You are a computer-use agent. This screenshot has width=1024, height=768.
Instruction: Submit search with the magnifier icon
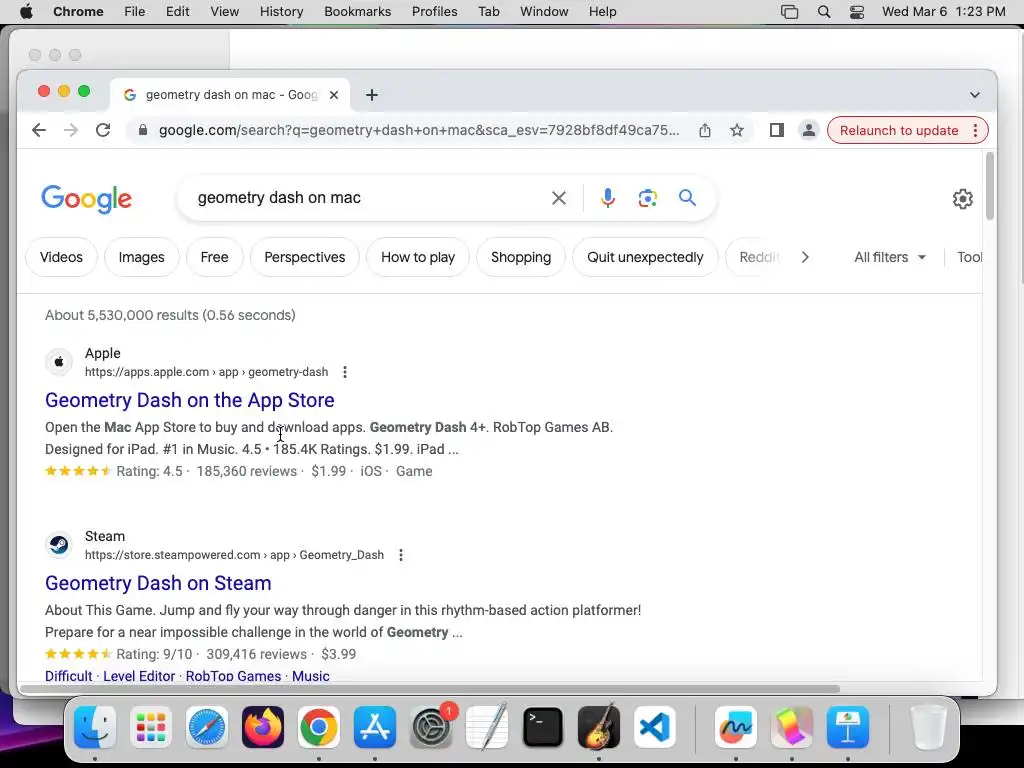click(x=687, y=197)
